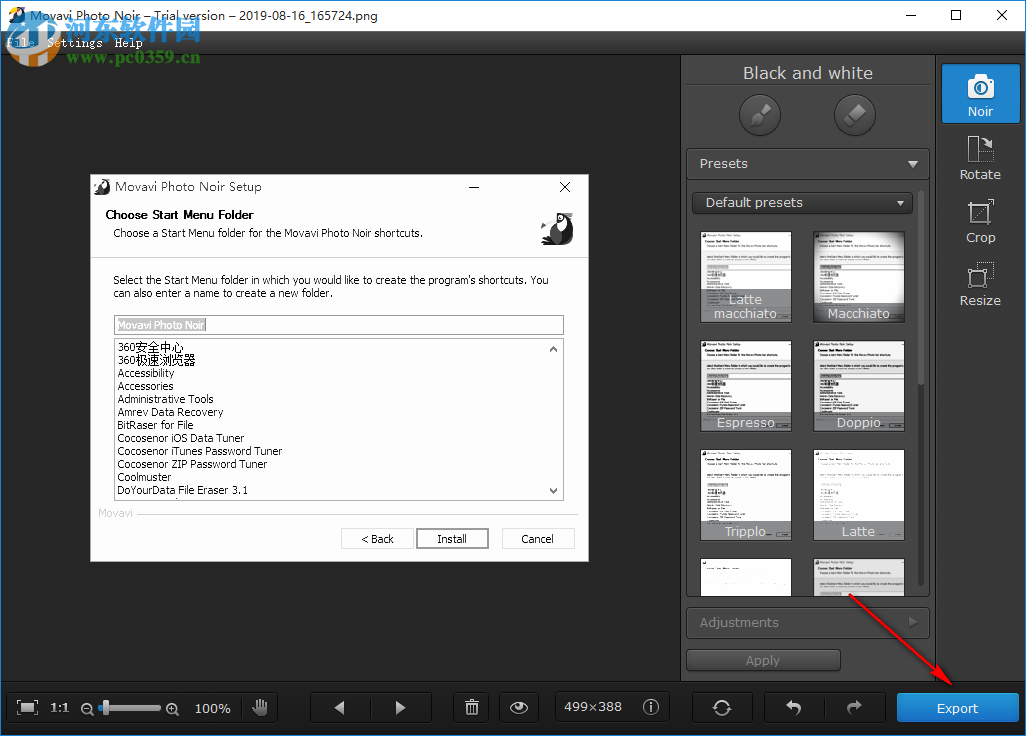Undo the last edit
The width and height of the screenshot is (1026, 736).
pos(794,707)
